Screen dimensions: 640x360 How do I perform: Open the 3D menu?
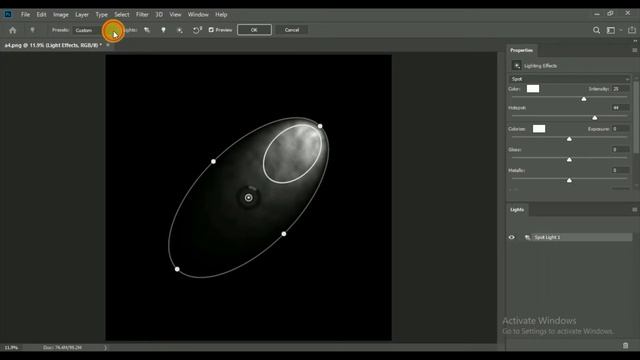[159, 14]
